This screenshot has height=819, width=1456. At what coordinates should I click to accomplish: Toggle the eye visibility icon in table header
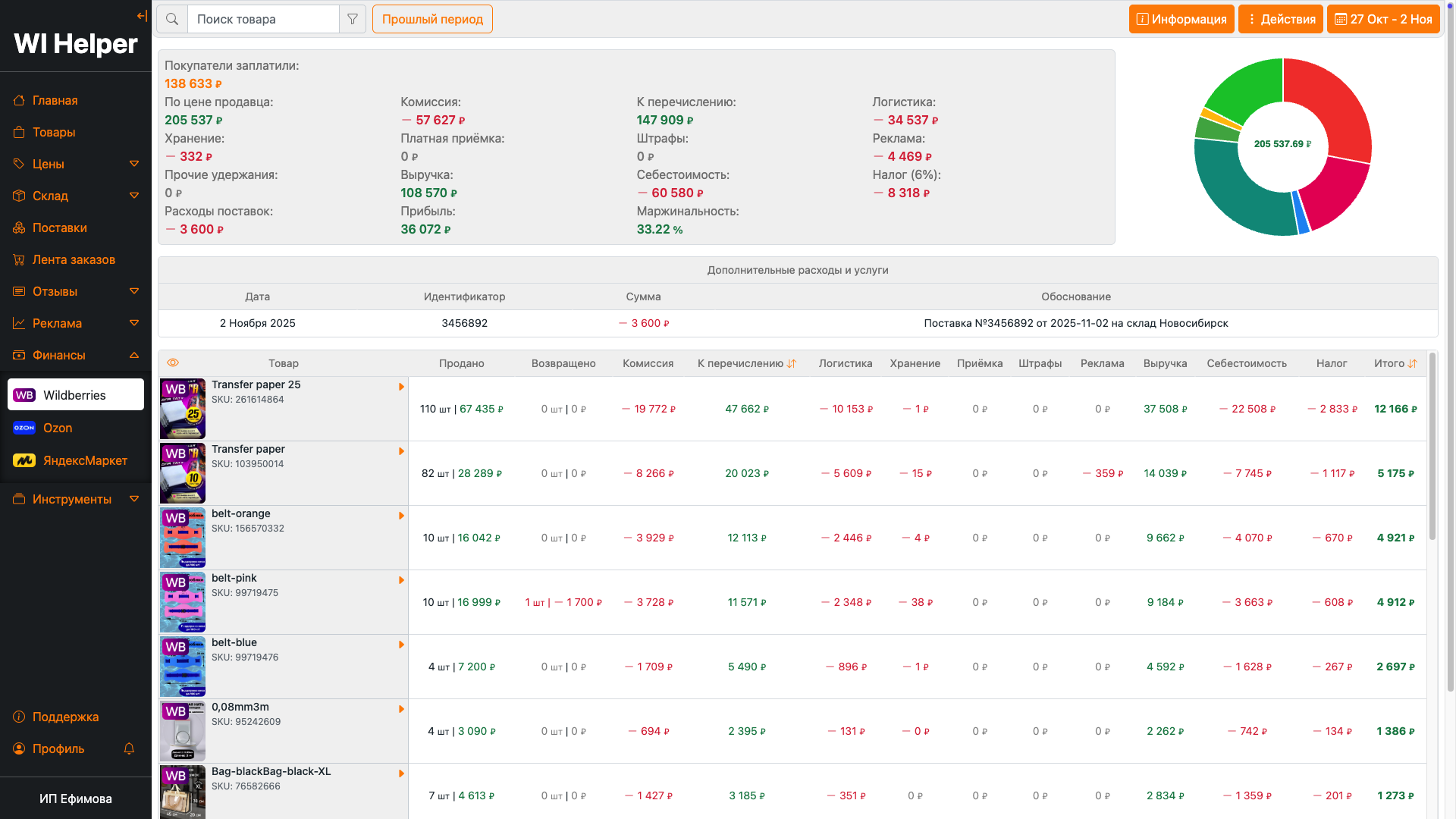(173, 363)
